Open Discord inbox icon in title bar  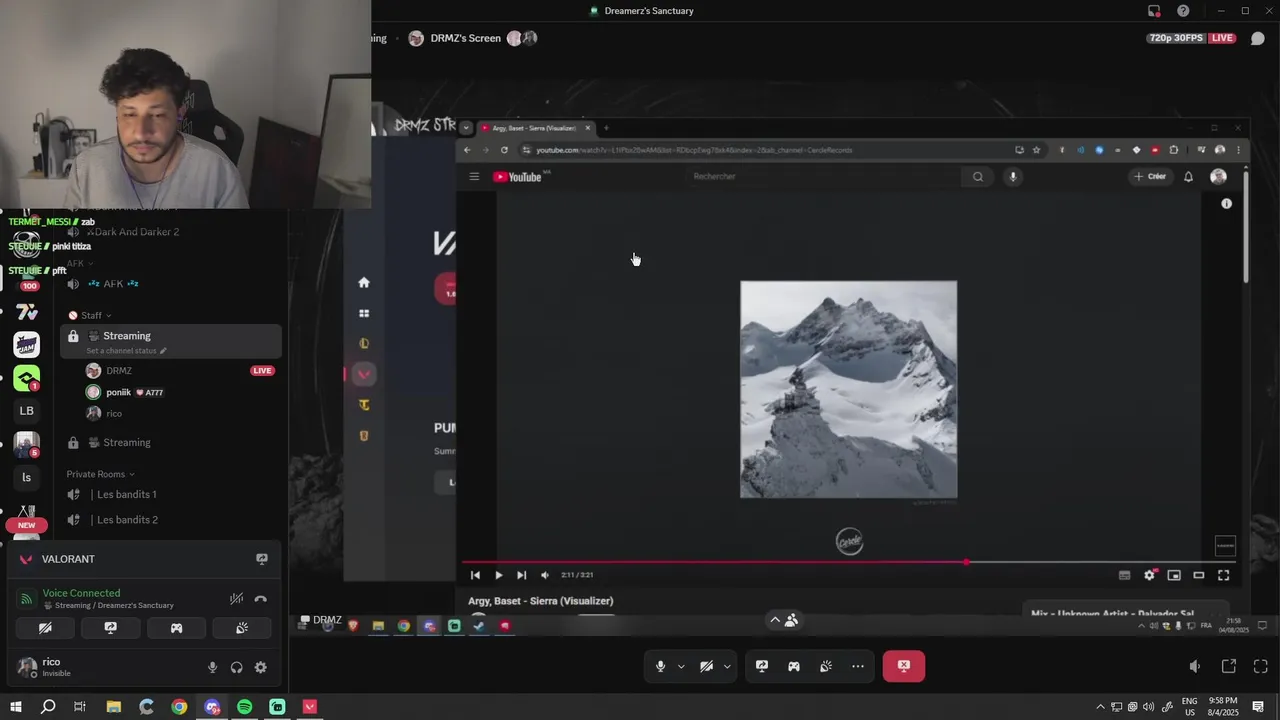coord(1154,11)
